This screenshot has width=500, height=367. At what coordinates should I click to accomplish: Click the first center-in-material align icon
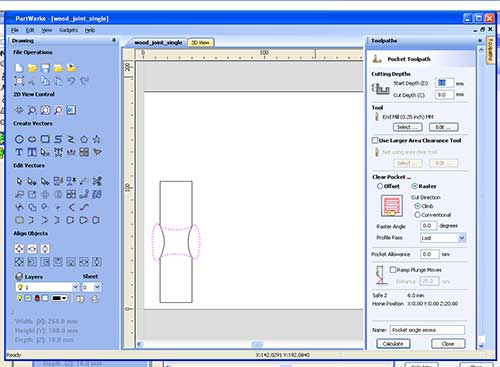pyautogui.click(x=19, y=249)
